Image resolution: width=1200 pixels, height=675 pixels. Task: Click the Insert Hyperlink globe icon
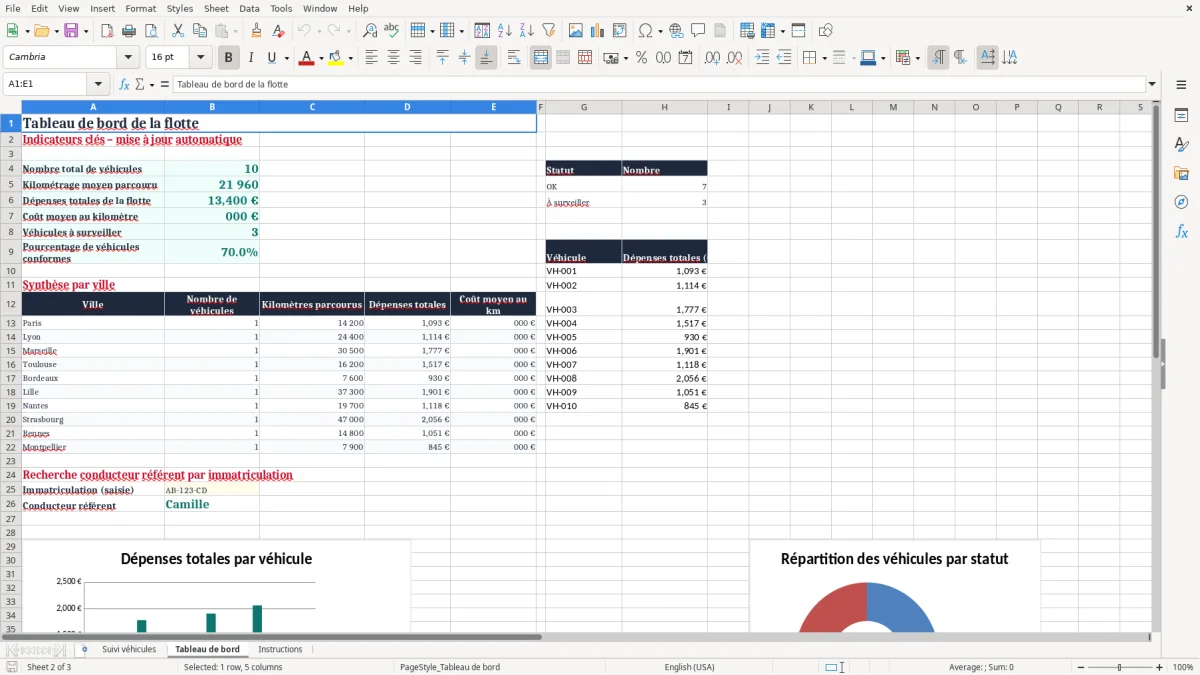coord(676,31)
